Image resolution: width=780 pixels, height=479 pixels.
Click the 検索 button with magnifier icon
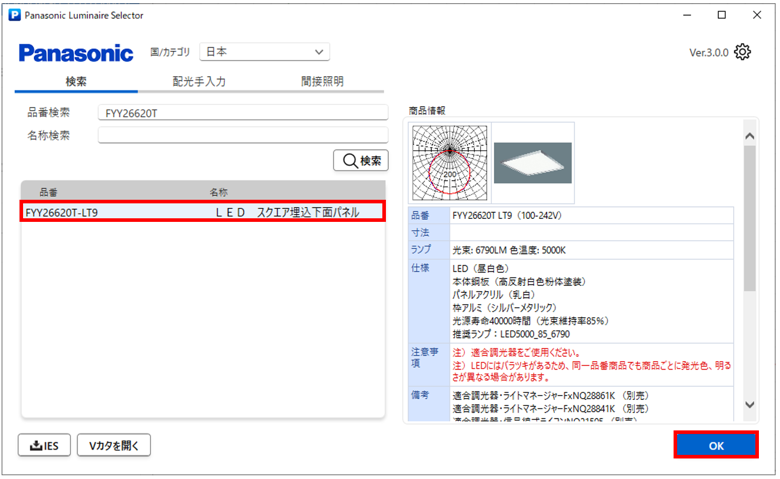[x=361, y=160]
